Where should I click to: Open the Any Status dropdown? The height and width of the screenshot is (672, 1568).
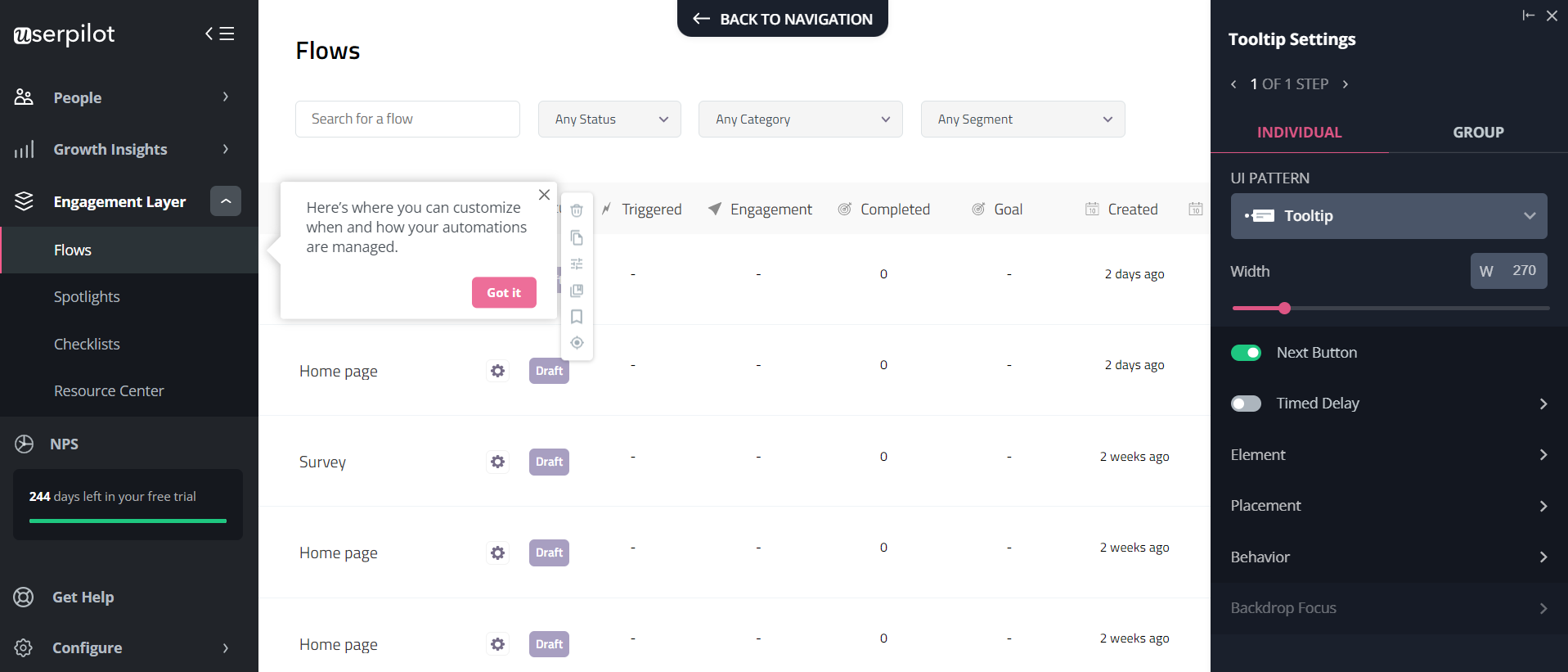[609, 120]
